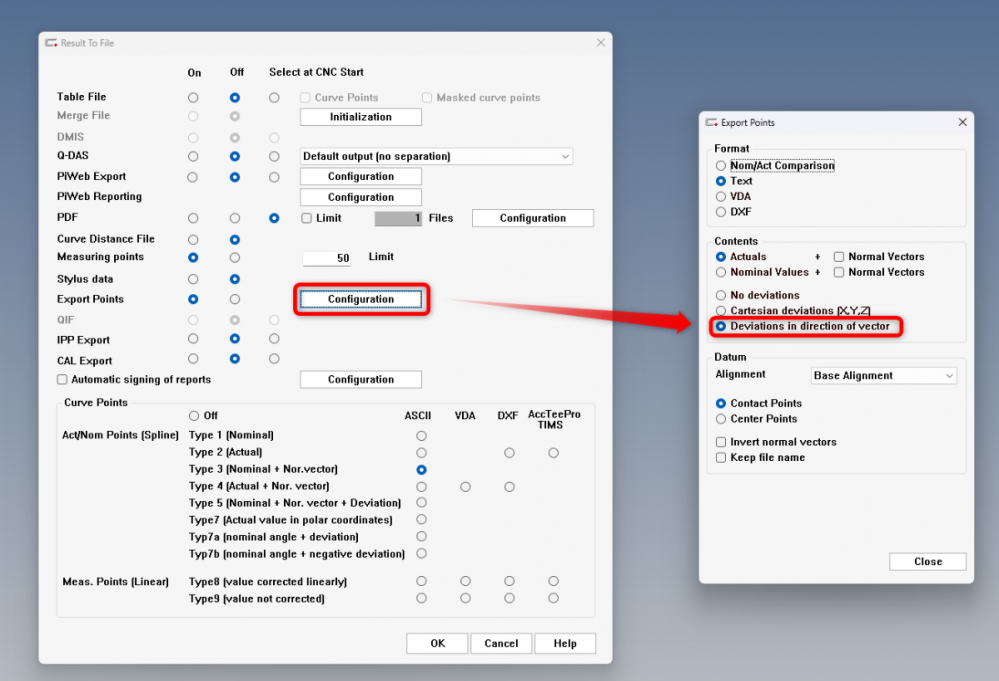
Task: Click Result To File title icon
Action: [51, 43]
